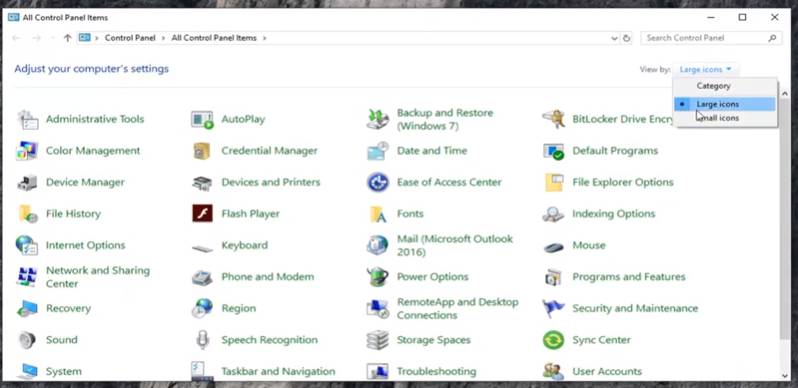Open the View by Large icons dropdown
Viewport: 798px width, 388px height.
pyautogui.click(x=705, y=69)
